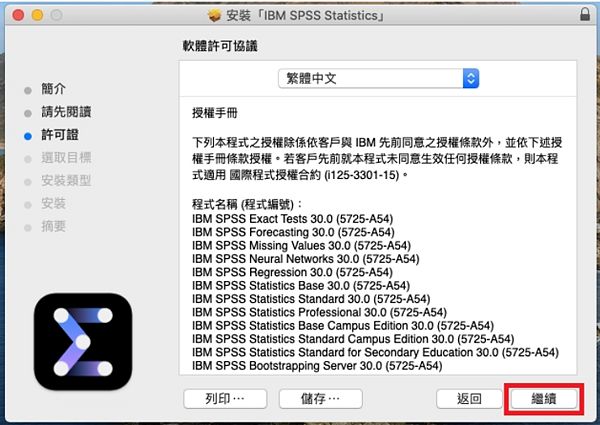The image size is (600, 425).
Task: Select the 摘要 step in the sidebar
Action: [55, 226]
